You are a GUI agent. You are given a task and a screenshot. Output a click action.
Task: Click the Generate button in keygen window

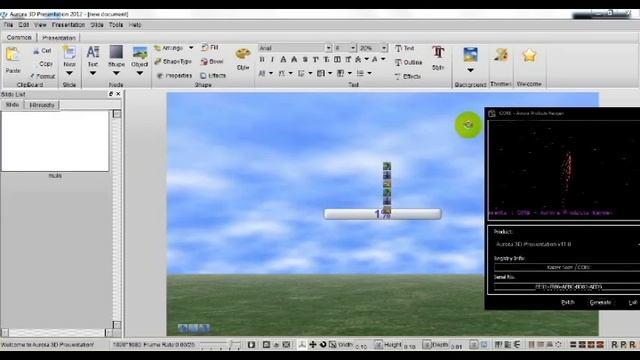pos(600,302)
